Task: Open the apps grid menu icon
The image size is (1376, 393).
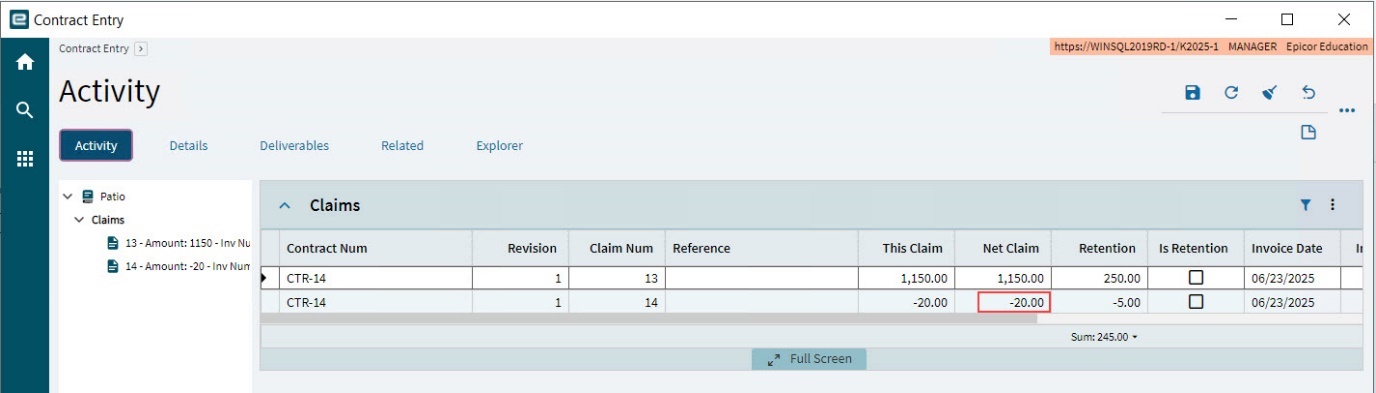Action: click(x=25, y=158)
